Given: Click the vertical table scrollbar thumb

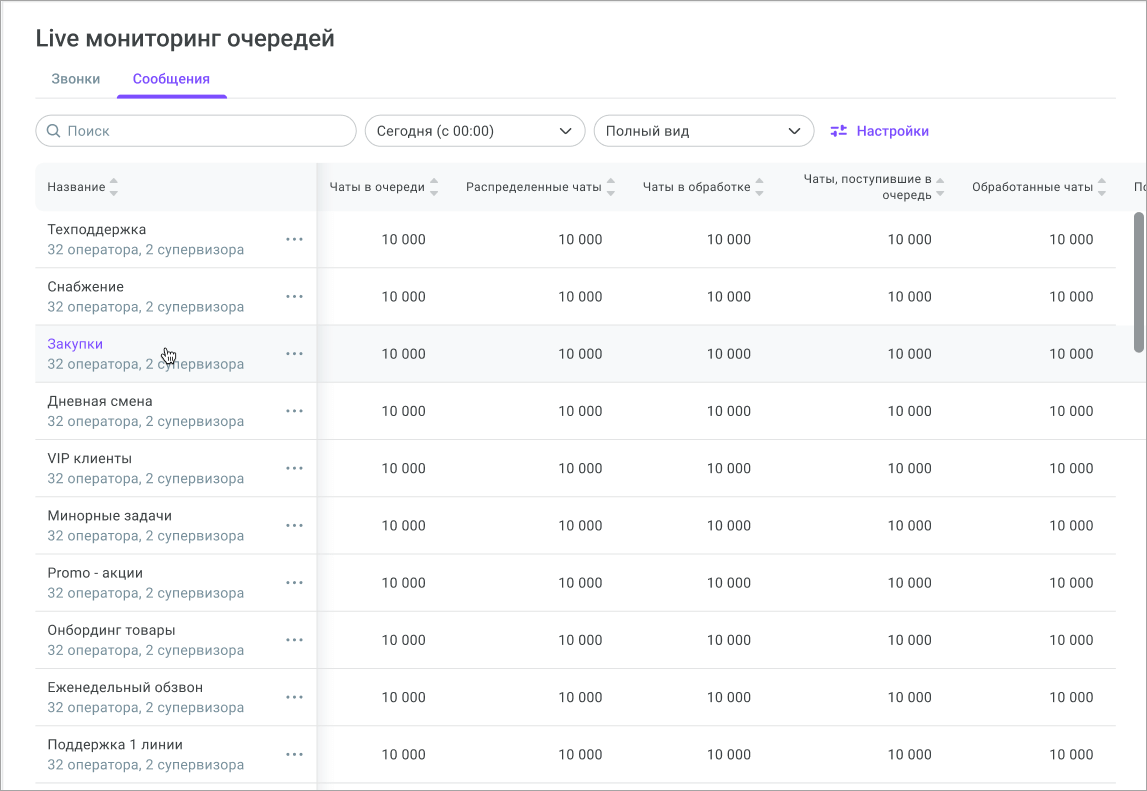Looking at the screenshot, I should tap(1138, 282).
